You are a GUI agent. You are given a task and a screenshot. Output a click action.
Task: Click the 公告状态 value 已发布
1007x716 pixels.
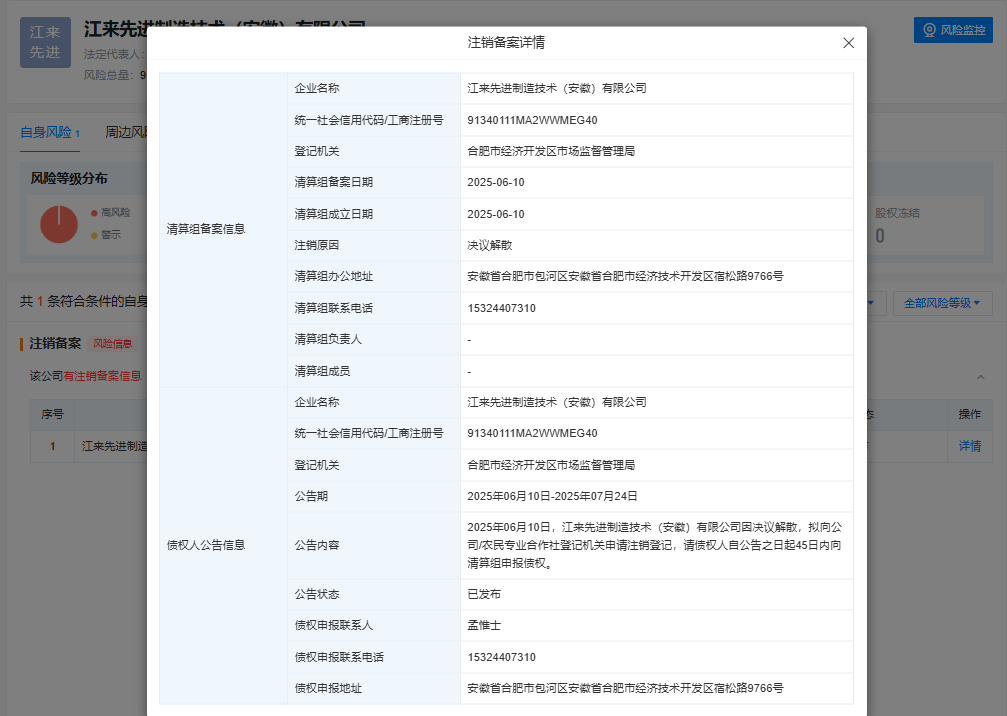[x=484, y=594]
